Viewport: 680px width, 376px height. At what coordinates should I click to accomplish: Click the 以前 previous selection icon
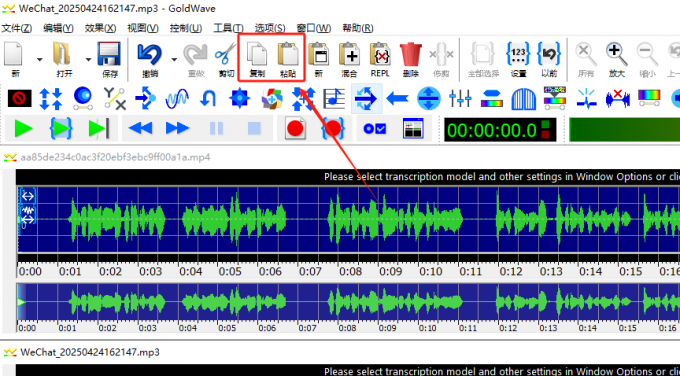click(549, 54)
